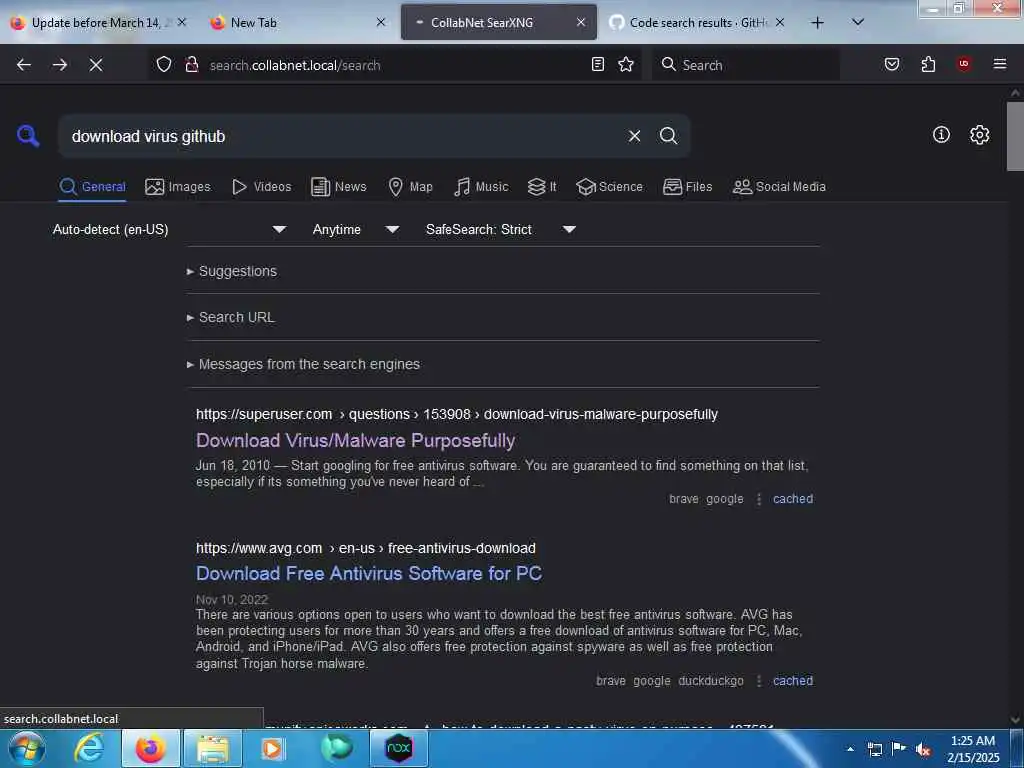Viewport: 1024px width, 768px height.
Task: Switch to Videos search category
Action: (262, 187)
